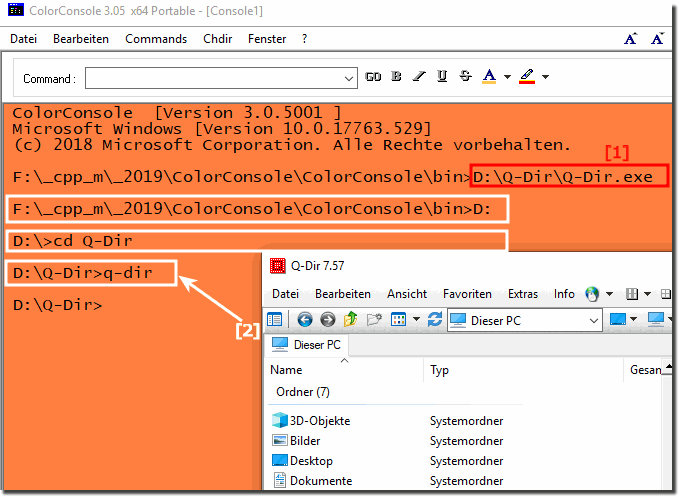Click the Q-Dir 7.57 window icon
Screen dimensions: 679x497
tap(278, 266)
